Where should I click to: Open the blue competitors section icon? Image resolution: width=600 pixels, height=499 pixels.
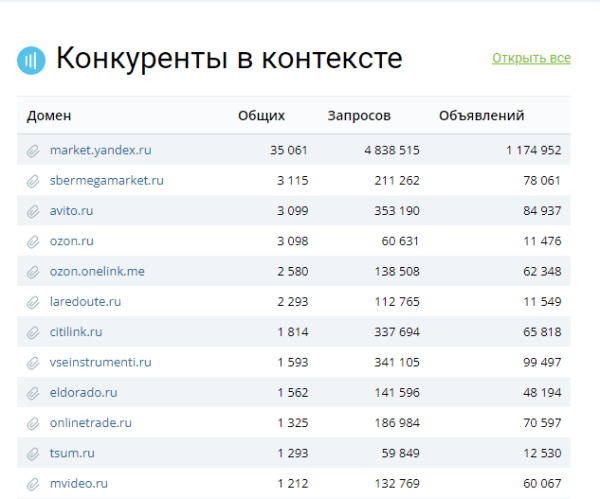[x=31, y=60]
